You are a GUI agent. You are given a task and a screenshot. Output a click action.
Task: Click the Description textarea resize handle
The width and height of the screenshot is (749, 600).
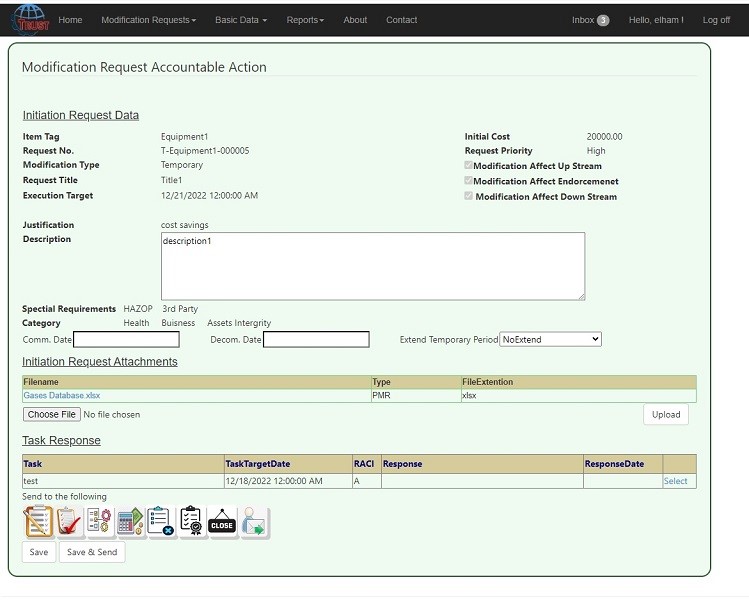click(x=581, y=297)
